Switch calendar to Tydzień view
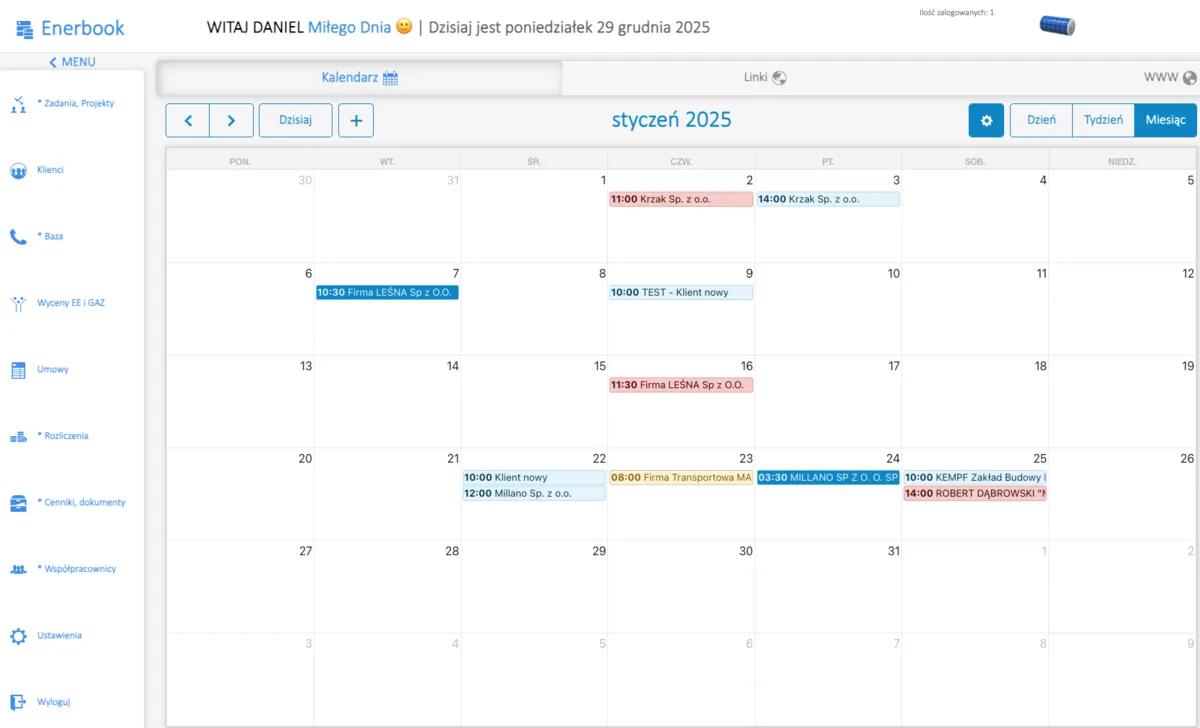The width and height of the screenshot is (1200, 728). click(x=1103, y=120)
